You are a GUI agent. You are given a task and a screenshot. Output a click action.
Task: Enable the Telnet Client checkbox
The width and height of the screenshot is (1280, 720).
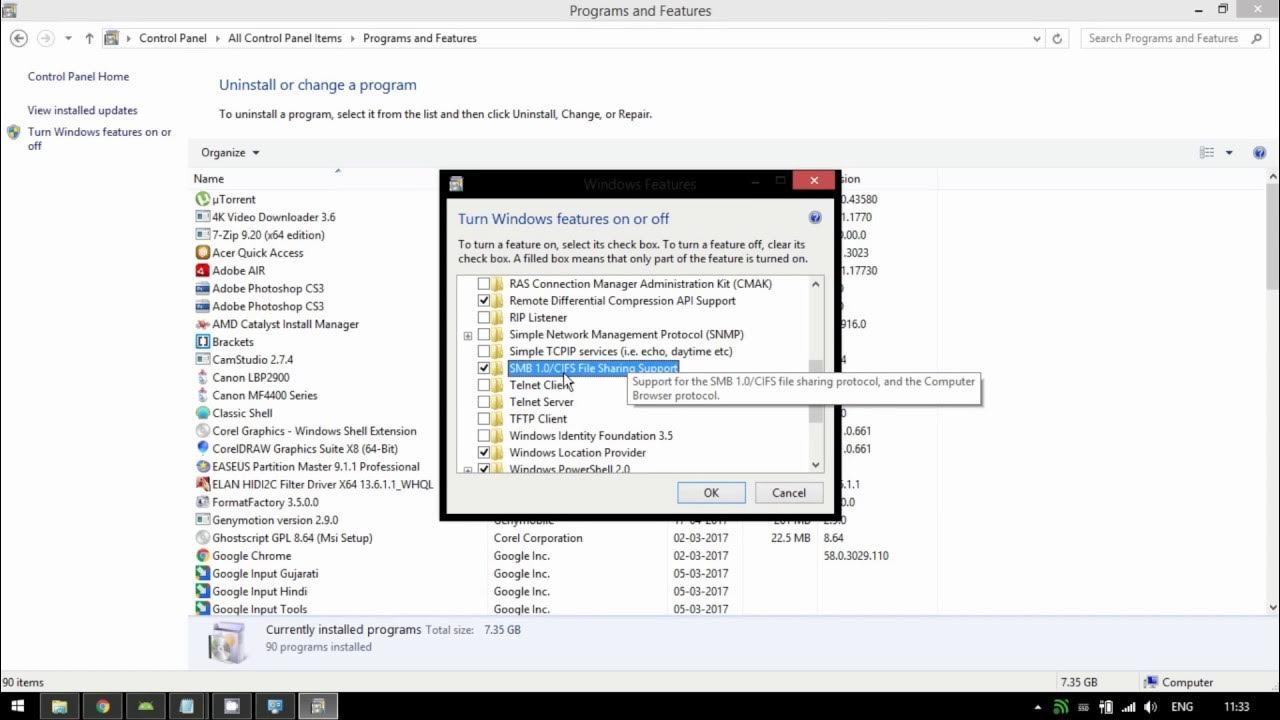(x=484, y=385)
